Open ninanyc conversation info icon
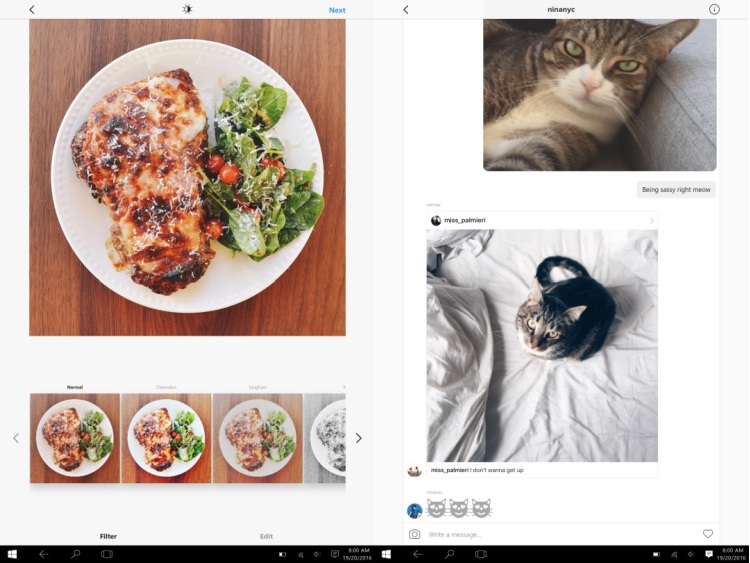This screenshot has width=750, height=563. point(714,10)
